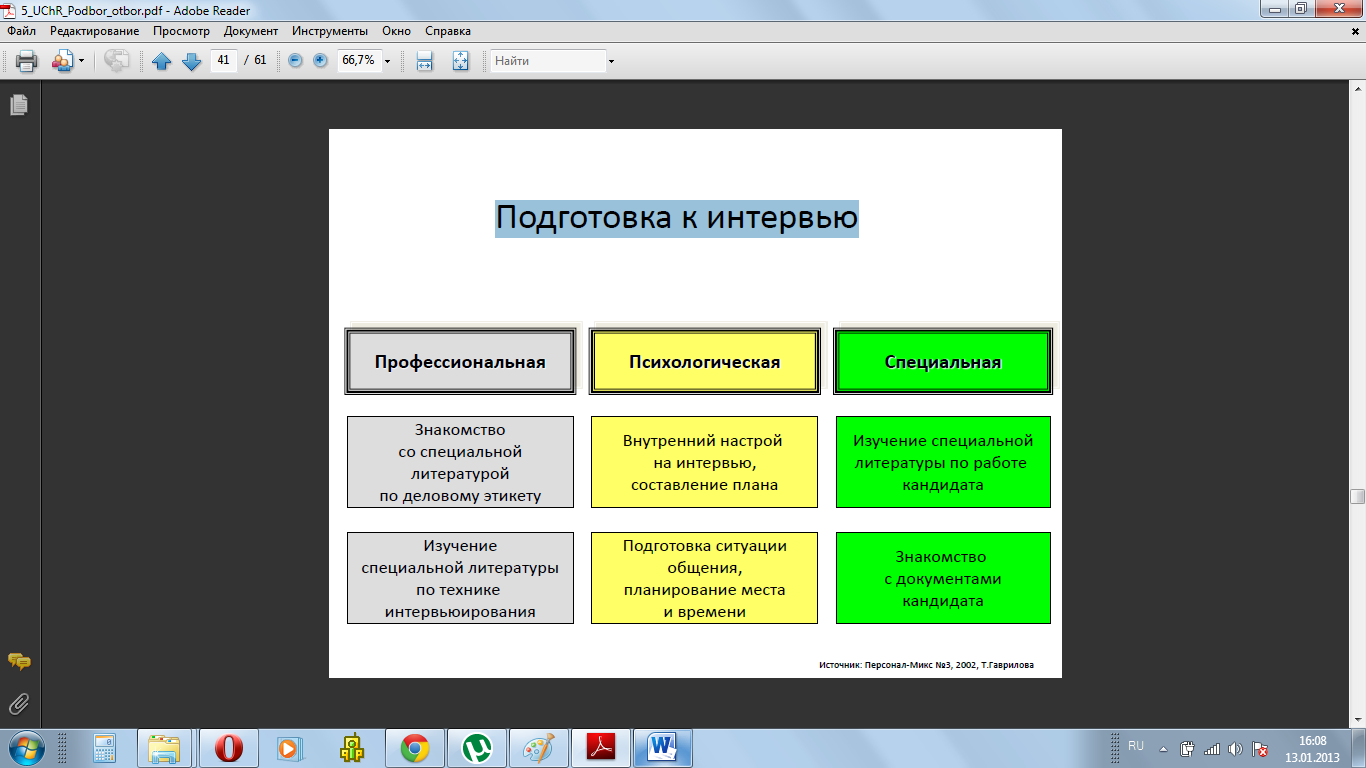Screen dimensions: 1366x768
Task: Click the Найти search field
Action: (x=548, y=61)
